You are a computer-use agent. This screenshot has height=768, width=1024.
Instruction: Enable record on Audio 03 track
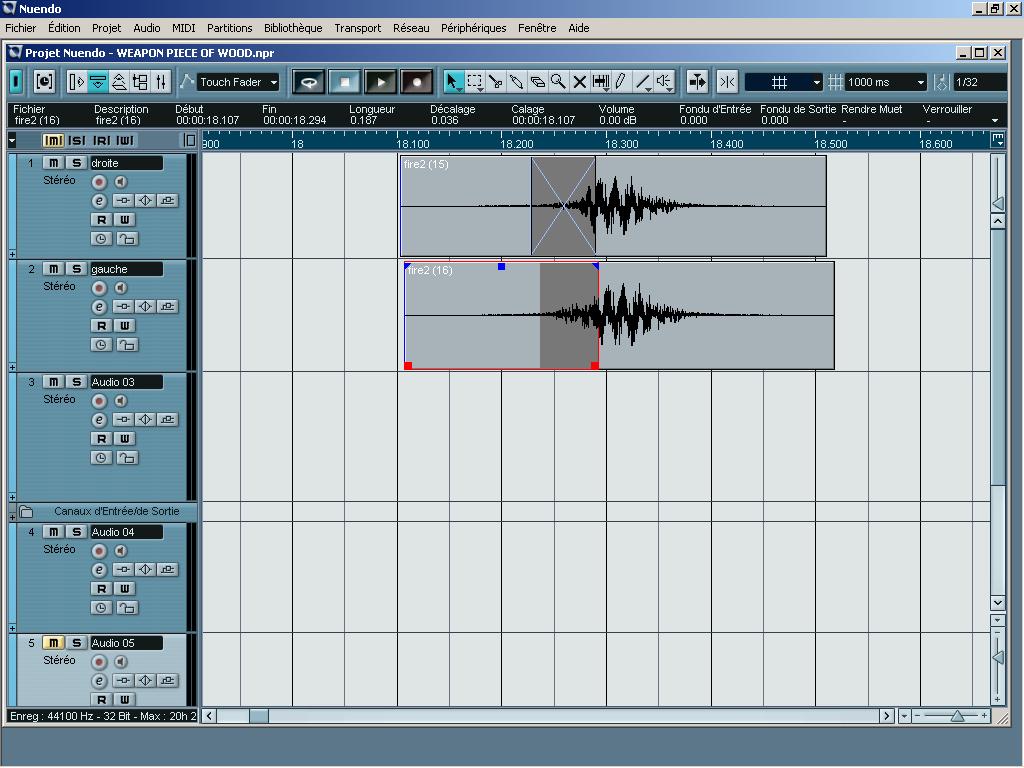(x=99, y=401)
